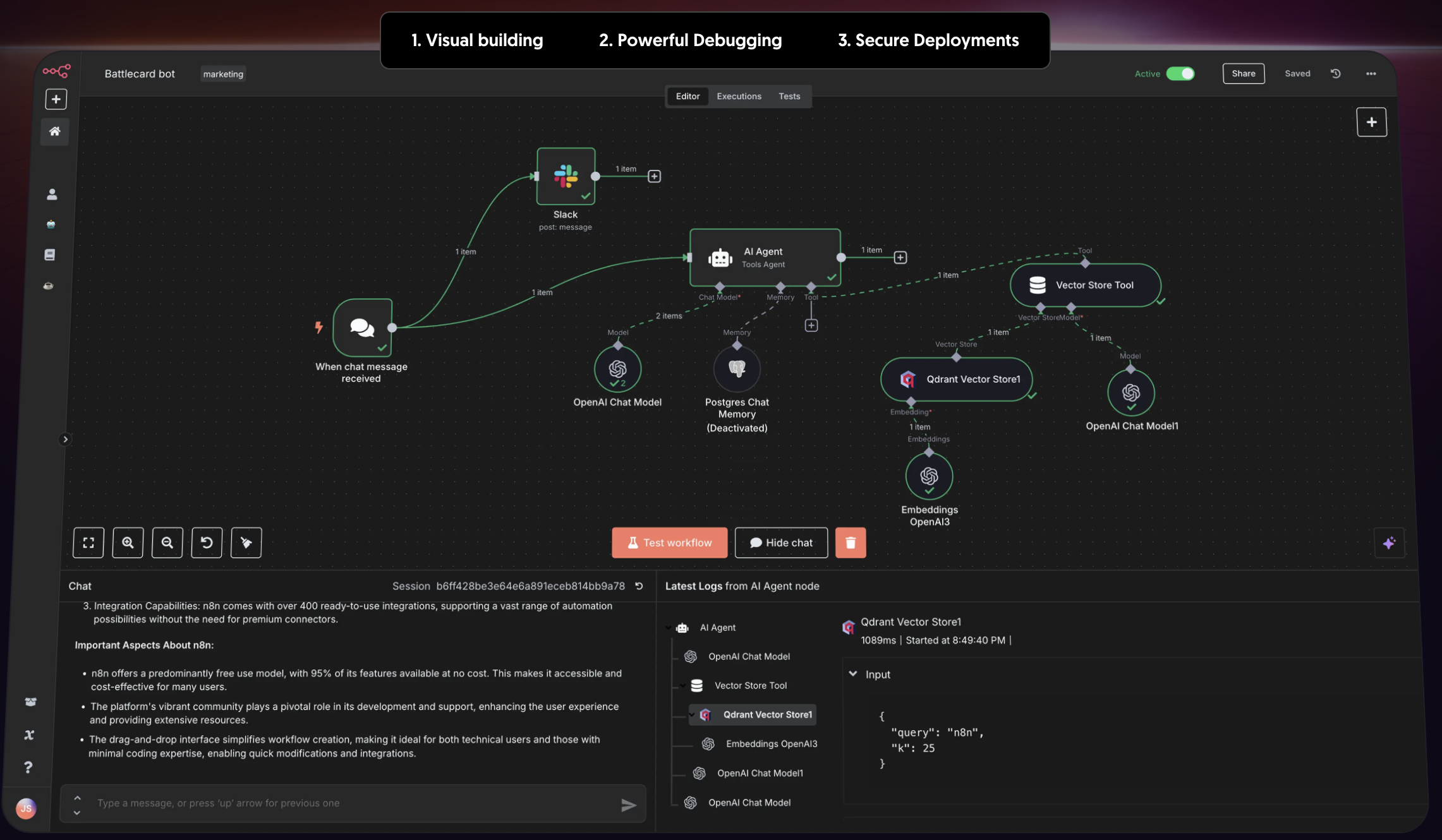Open the AI assistant sparkle button
Image resolution: width=1442 pixels, height=840 pixels.
(x=1389, y=543)
